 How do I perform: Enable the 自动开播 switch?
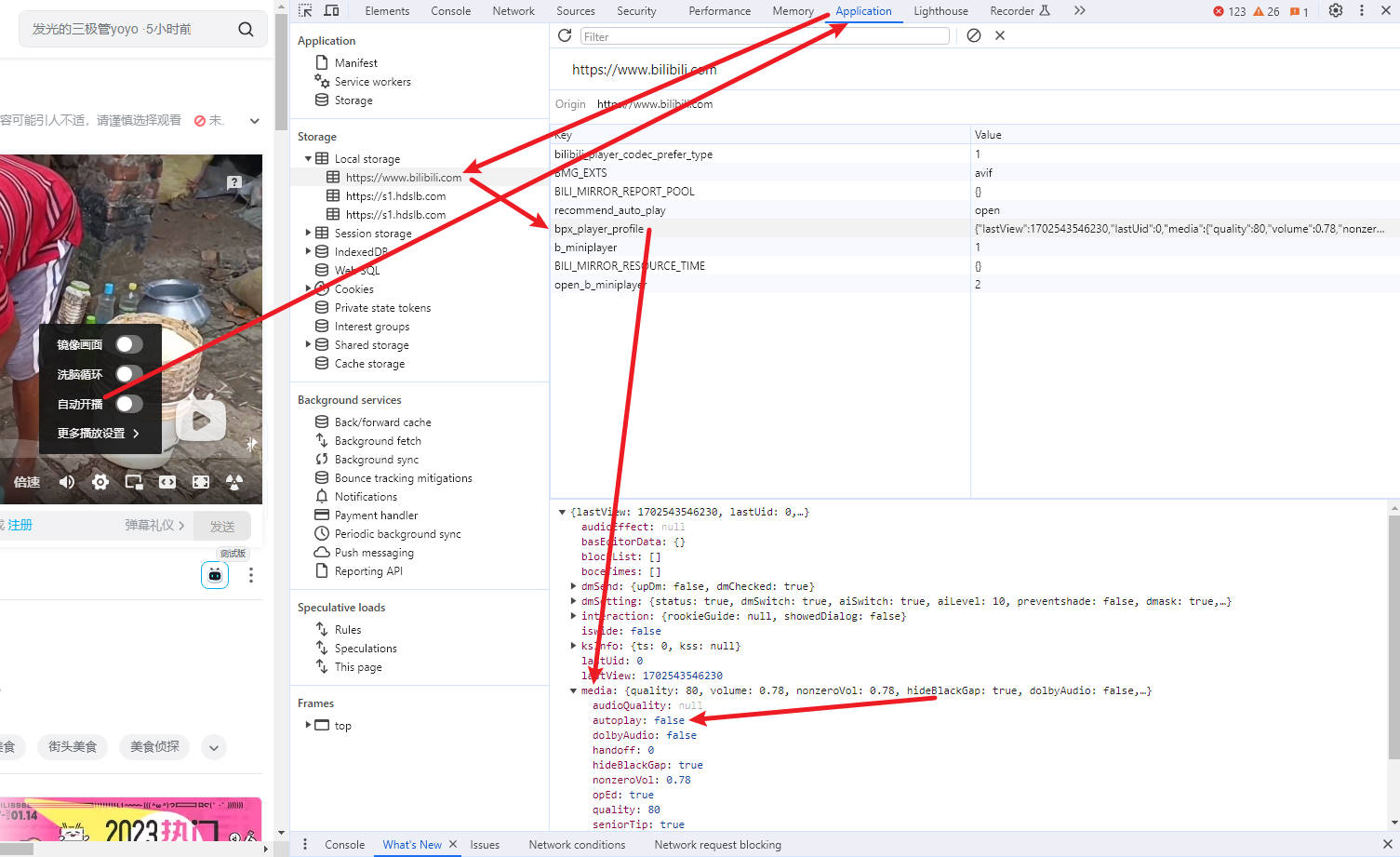128,404
